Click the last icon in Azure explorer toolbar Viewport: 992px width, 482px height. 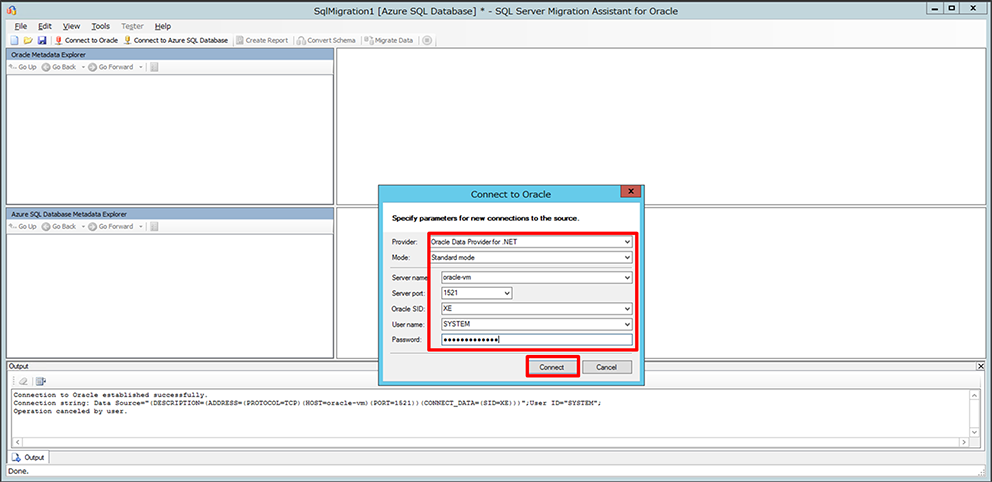(154, 226)
